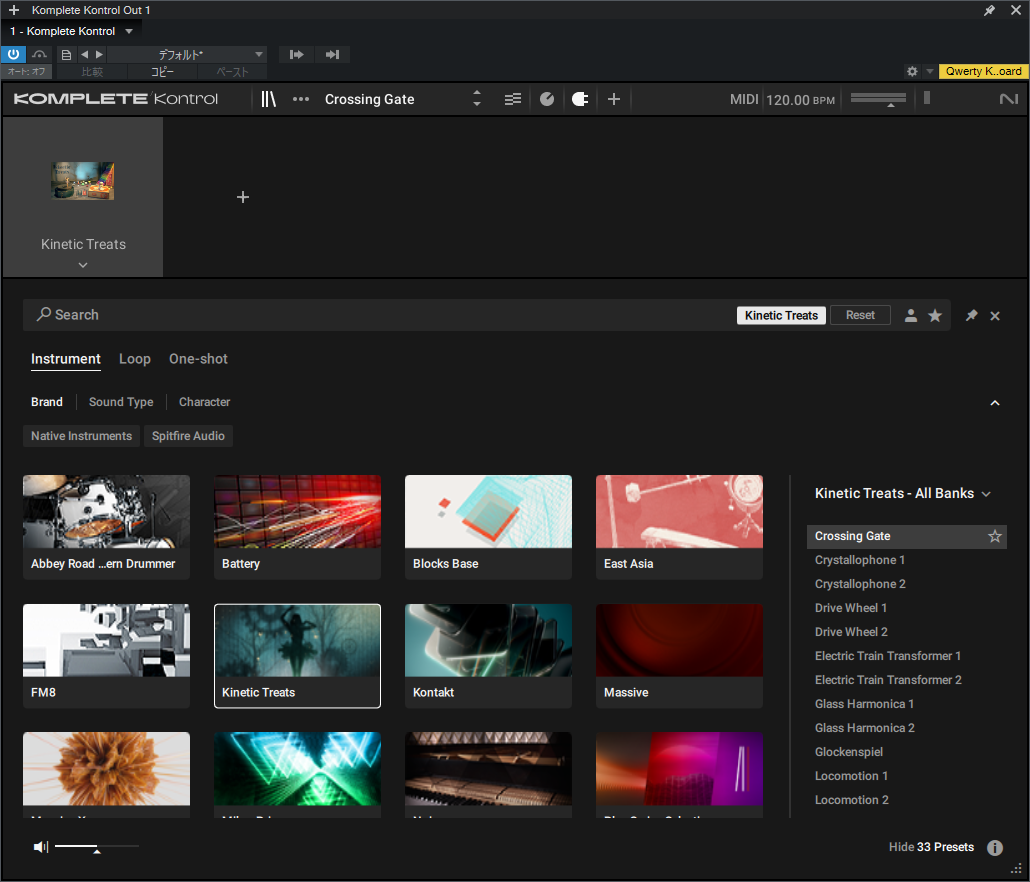Image resolution: width=1030 pixels, height=882 pixels.
Task: Open the perform panel clock icon
Action: (547, 99)
